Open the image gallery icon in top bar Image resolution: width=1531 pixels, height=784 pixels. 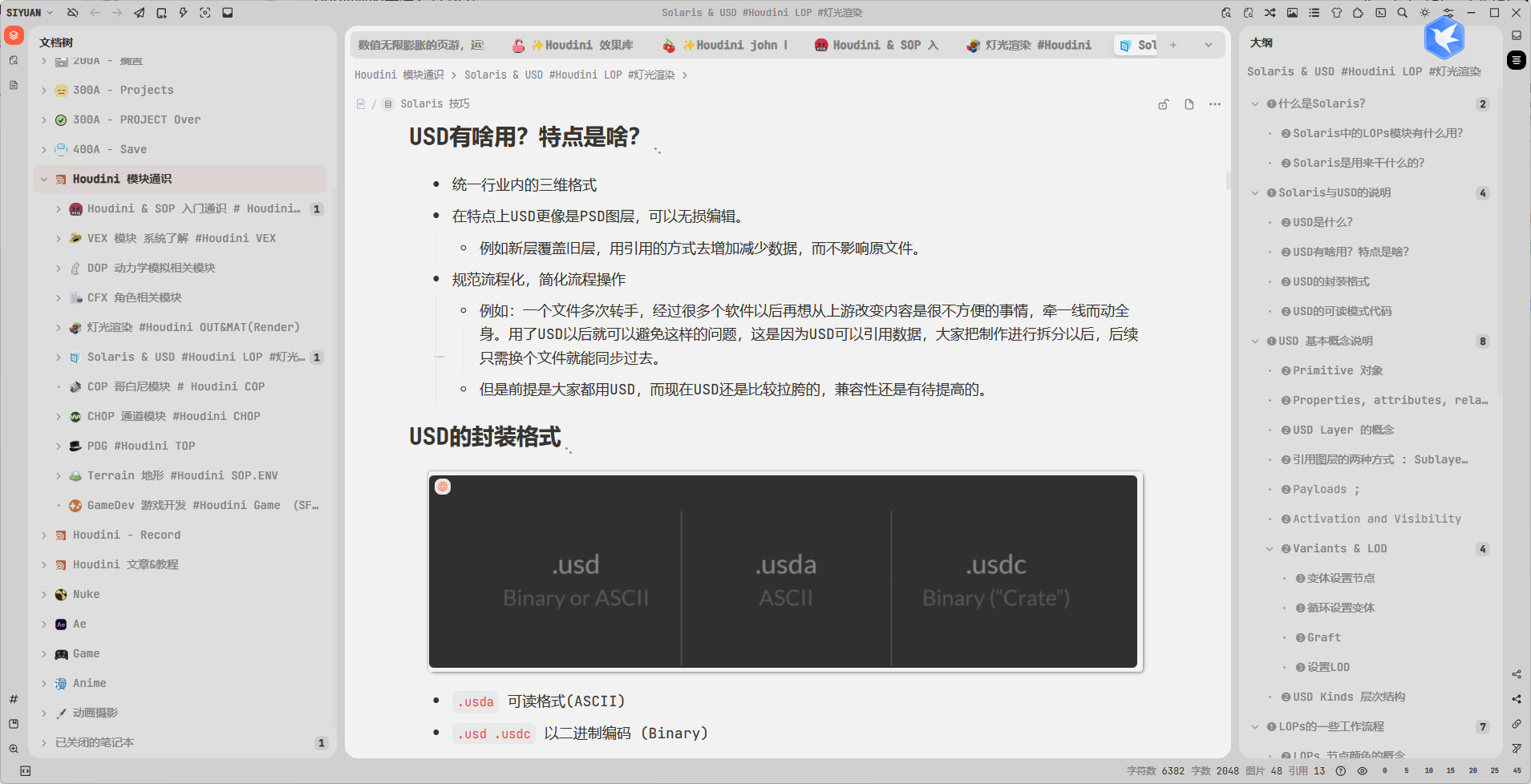click(x=1292, y=13)
